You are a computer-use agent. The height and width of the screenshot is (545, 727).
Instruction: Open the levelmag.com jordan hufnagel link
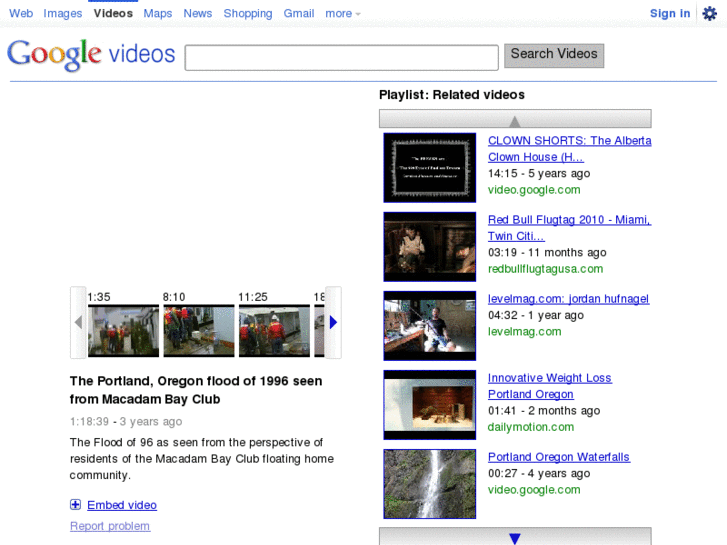(x=568, y=299)
